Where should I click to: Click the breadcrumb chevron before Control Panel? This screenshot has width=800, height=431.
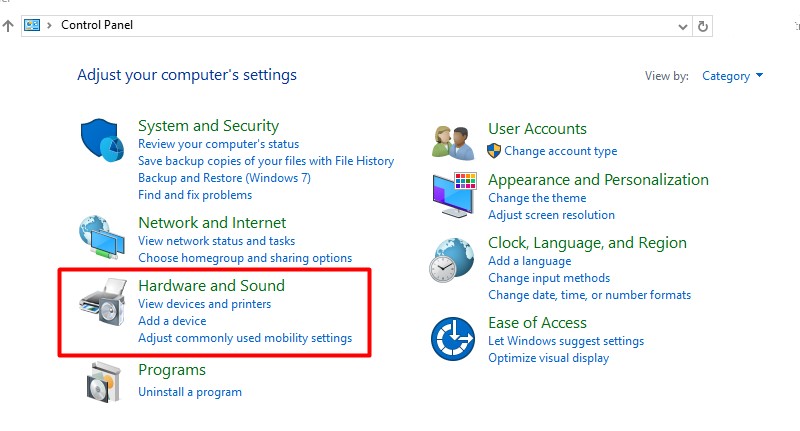click(x=50, y=25)
